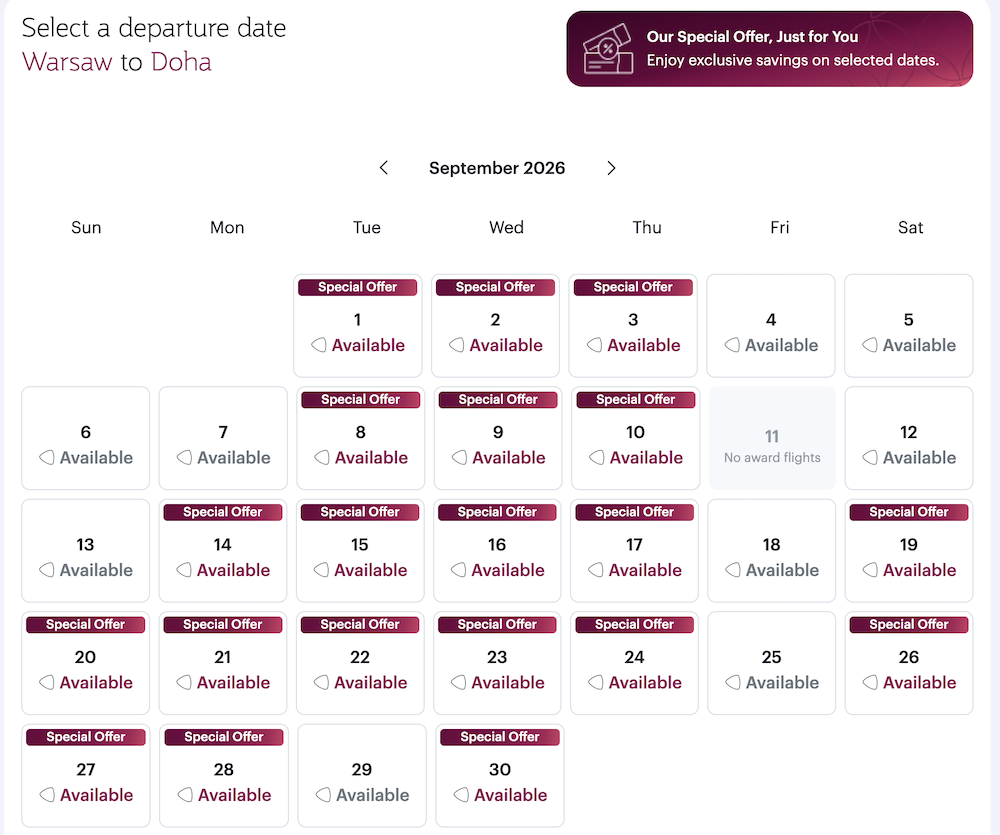Select September 7 departure date
The width and height of the screenshot is (1000, 835).
(x=223, y=438)
